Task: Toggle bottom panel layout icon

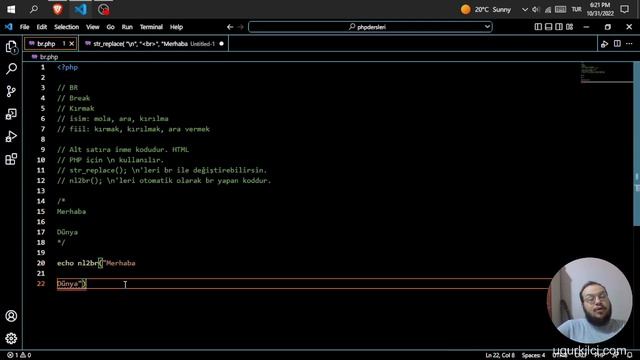Action: pyautogui.click(x=549, y=27)
